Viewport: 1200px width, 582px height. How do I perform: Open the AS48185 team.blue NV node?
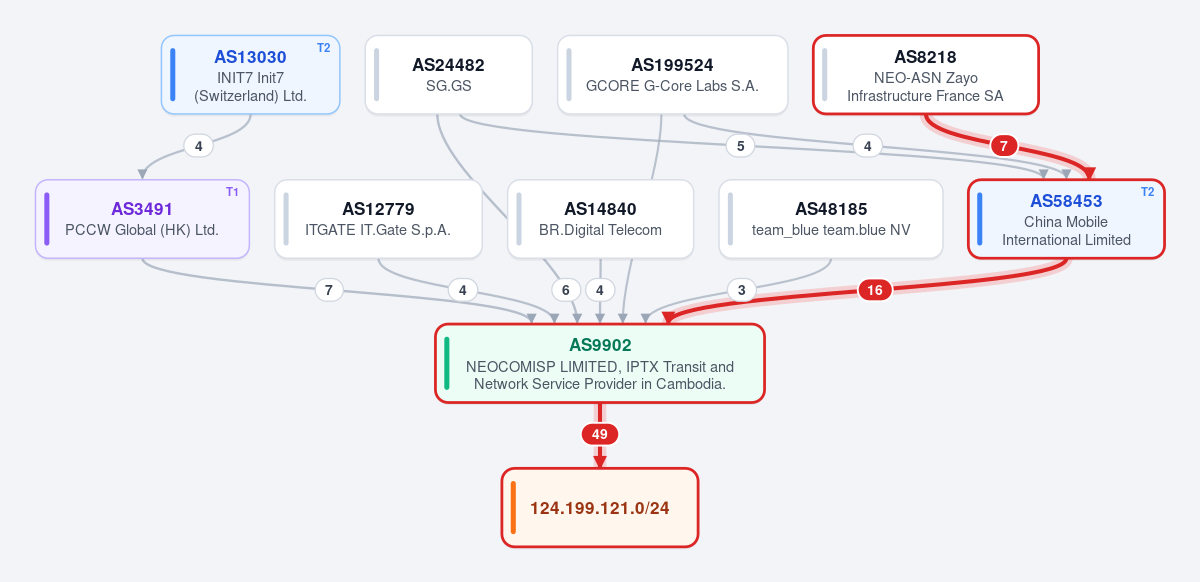(831, 219)
